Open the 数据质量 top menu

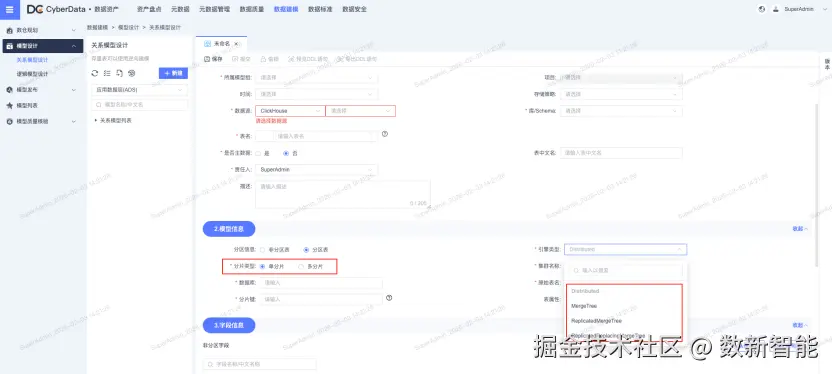252,9
